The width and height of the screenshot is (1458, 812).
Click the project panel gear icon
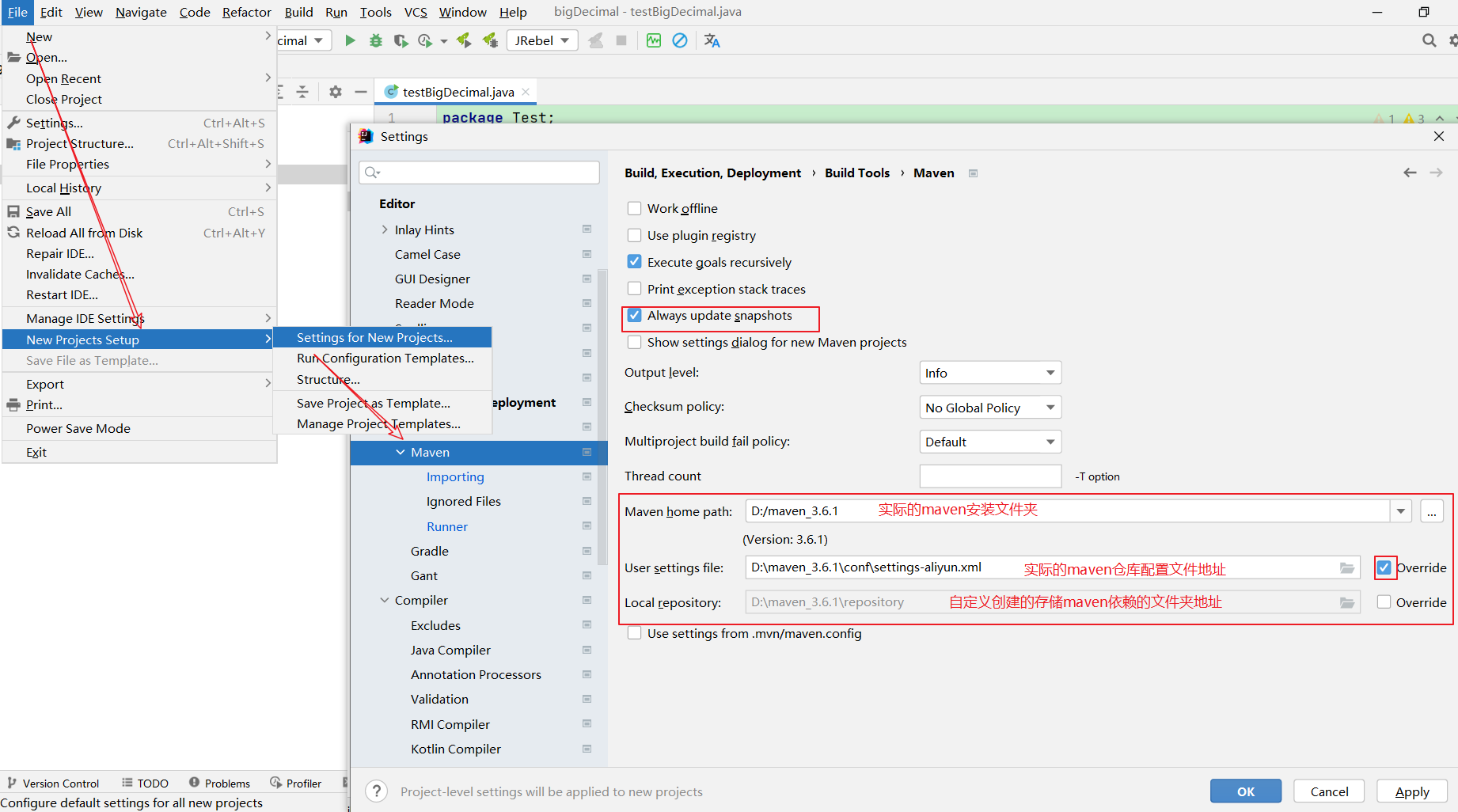pyautogui.click(x=336, y=92)
